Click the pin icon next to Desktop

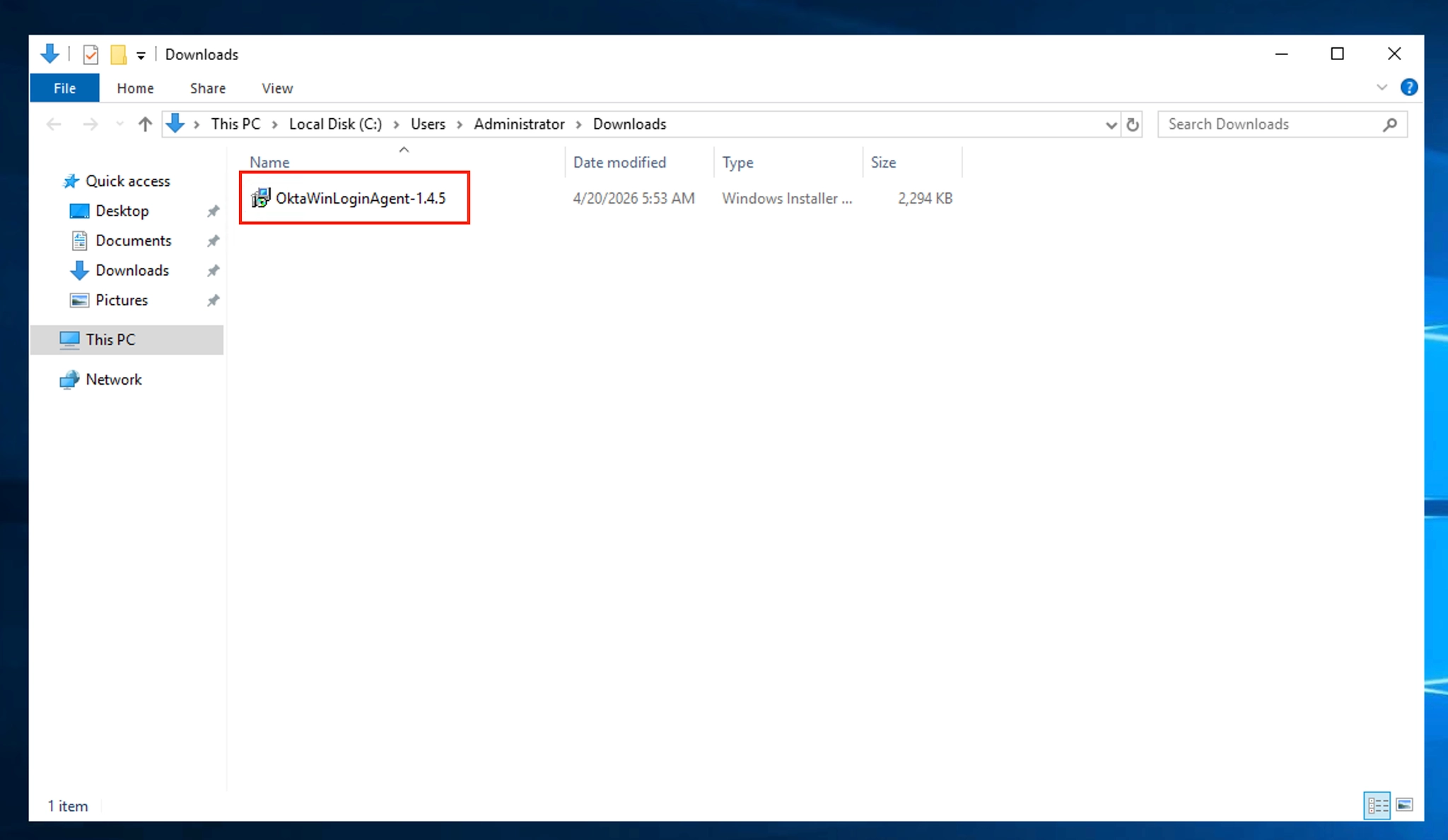pyautogui.click(x=213, y=211)
